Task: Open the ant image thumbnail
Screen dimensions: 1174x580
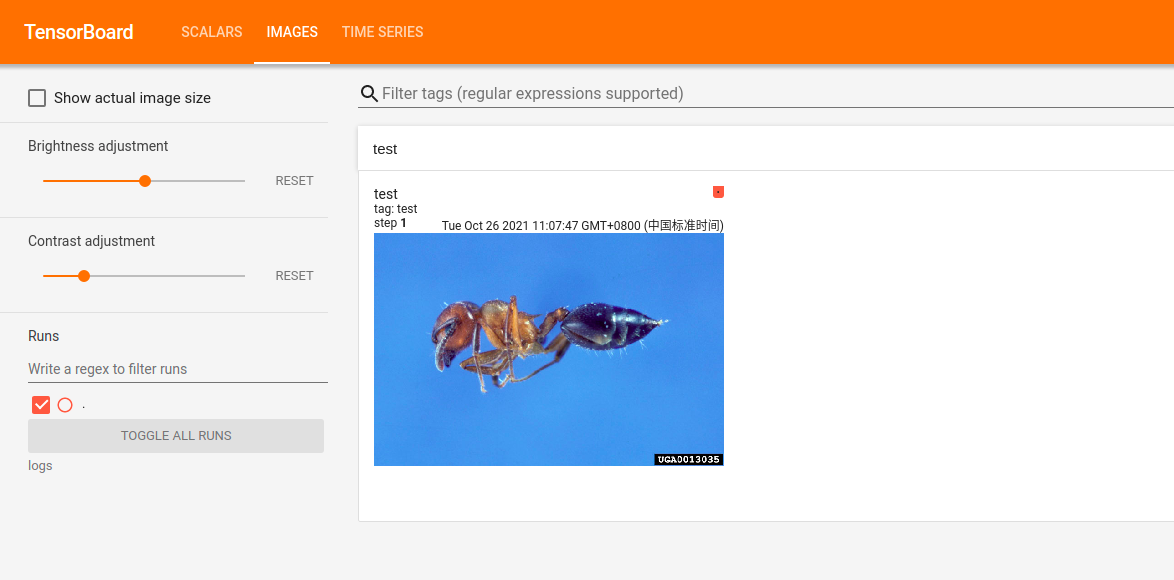Action: (x=549, y=349)
